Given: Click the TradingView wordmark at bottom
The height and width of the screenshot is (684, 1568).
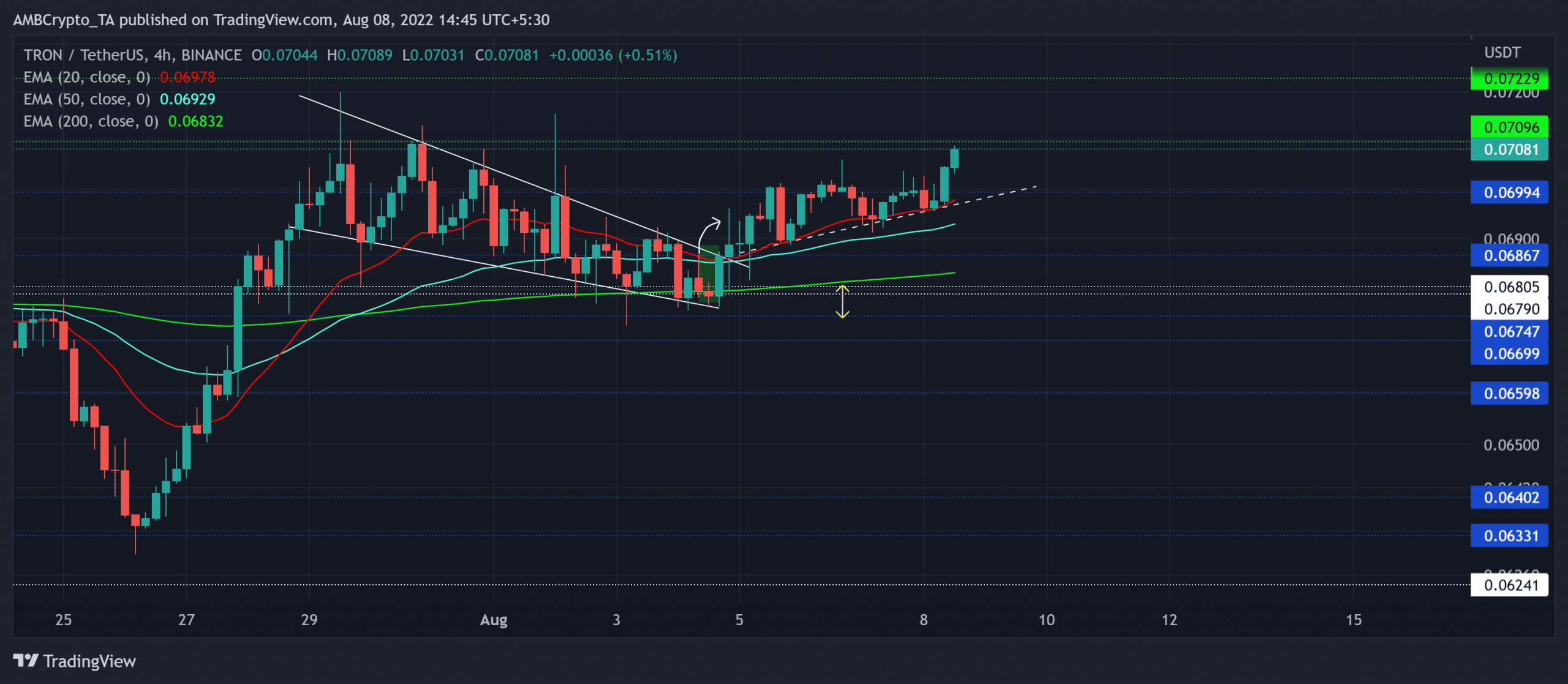Looking at the screenshot, I should (89, 661).
